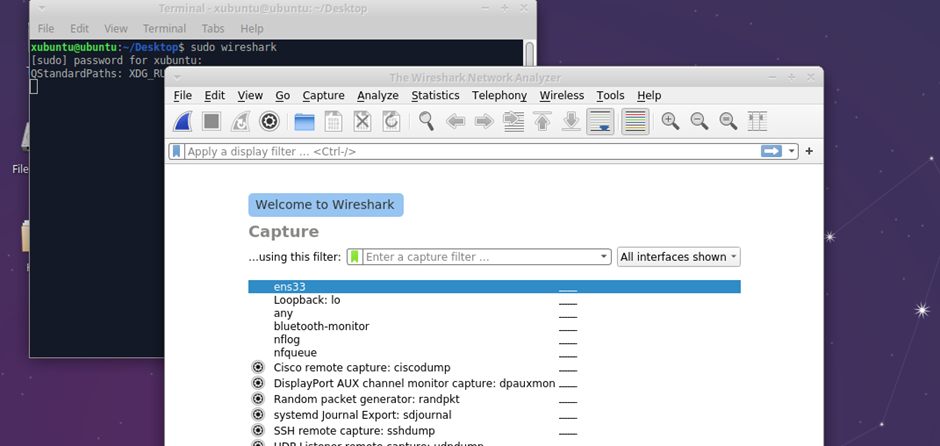Open Wireshark Edit menu
The image size is (940, 446).
pyautogui.click(x=215, y=95)
